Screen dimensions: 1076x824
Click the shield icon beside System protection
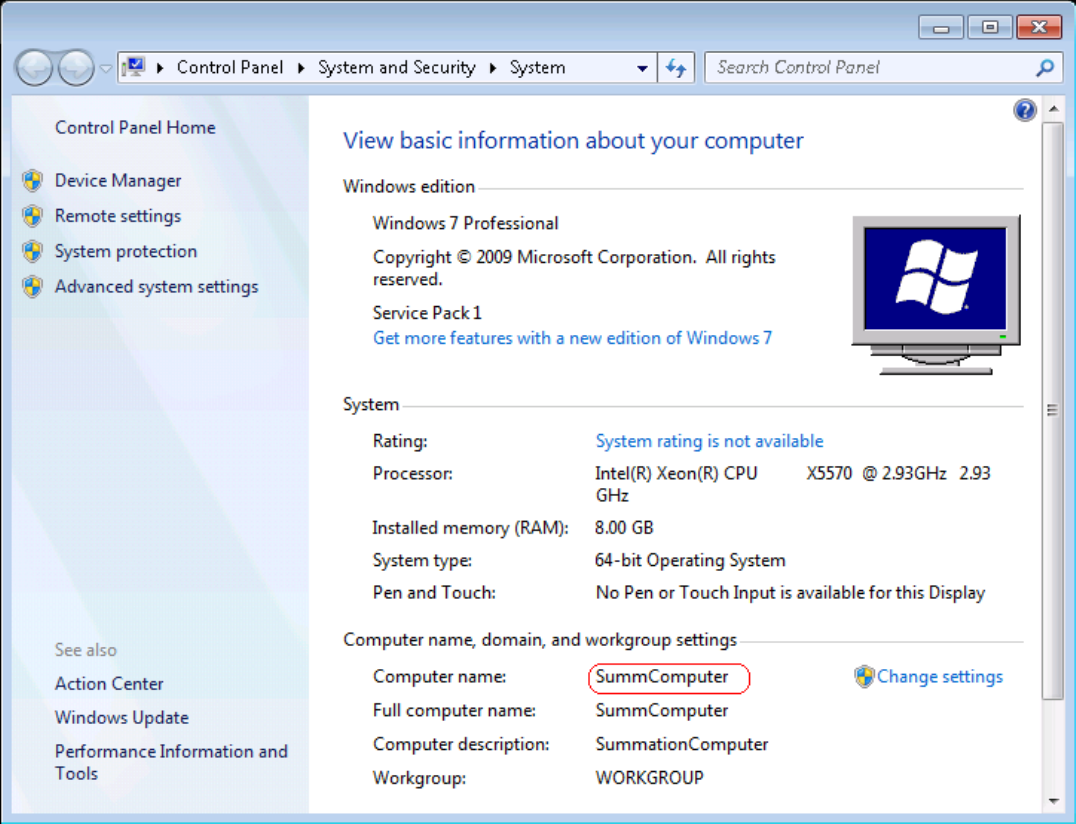pyautogui.click(x=32, y=251)
